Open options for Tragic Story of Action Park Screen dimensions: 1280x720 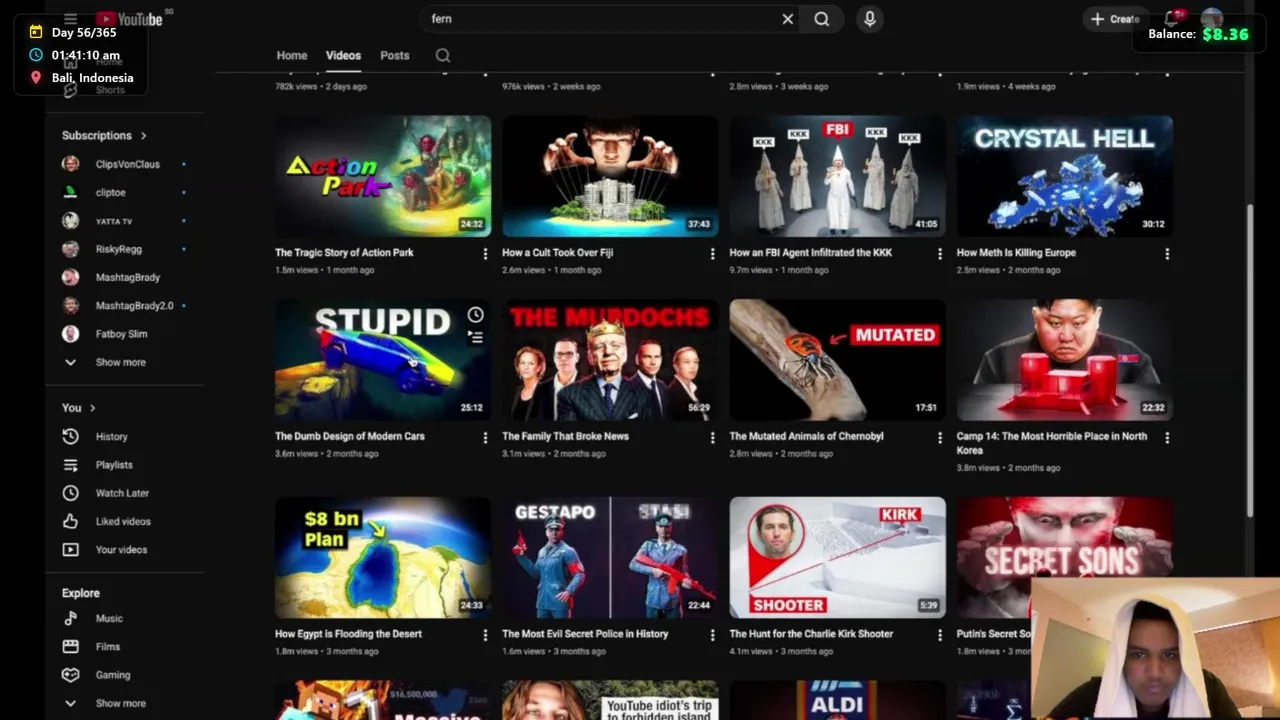point(485,254)
